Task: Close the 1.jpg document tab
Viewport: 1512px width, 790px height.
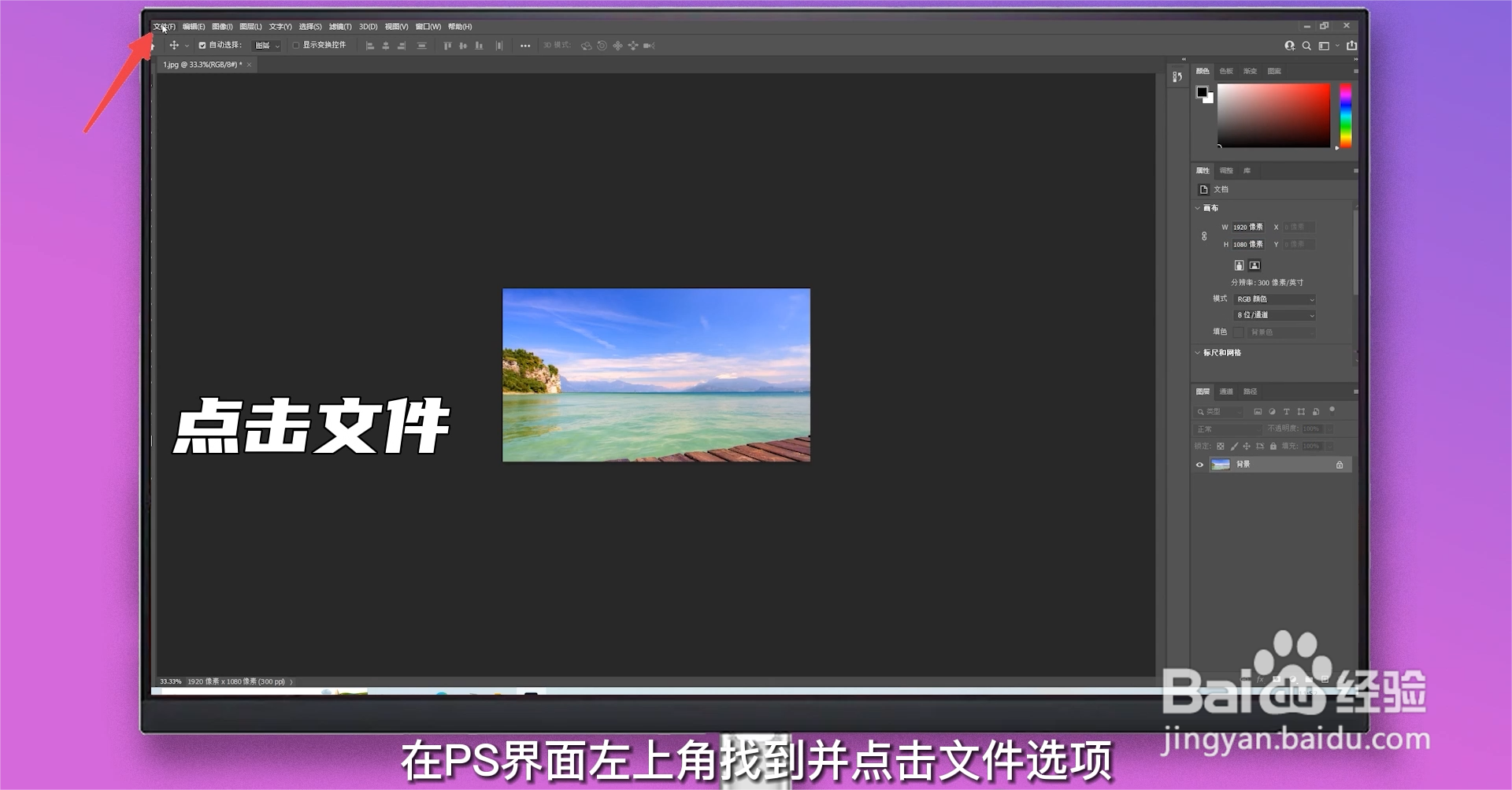Action: [x=249, y=65]
